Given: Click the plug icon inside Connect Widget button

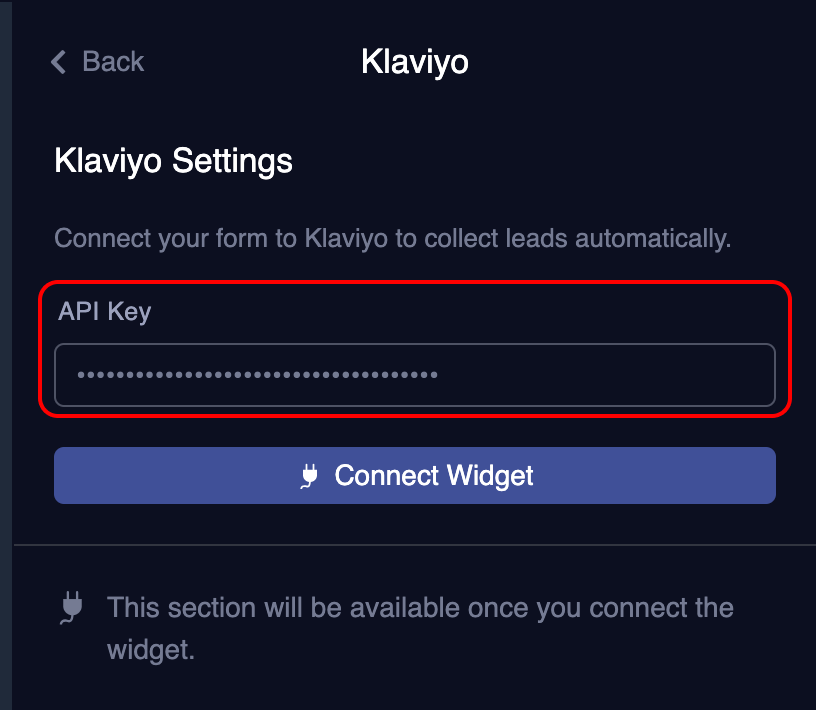Looking at the screenshot, I should point(309,476).
